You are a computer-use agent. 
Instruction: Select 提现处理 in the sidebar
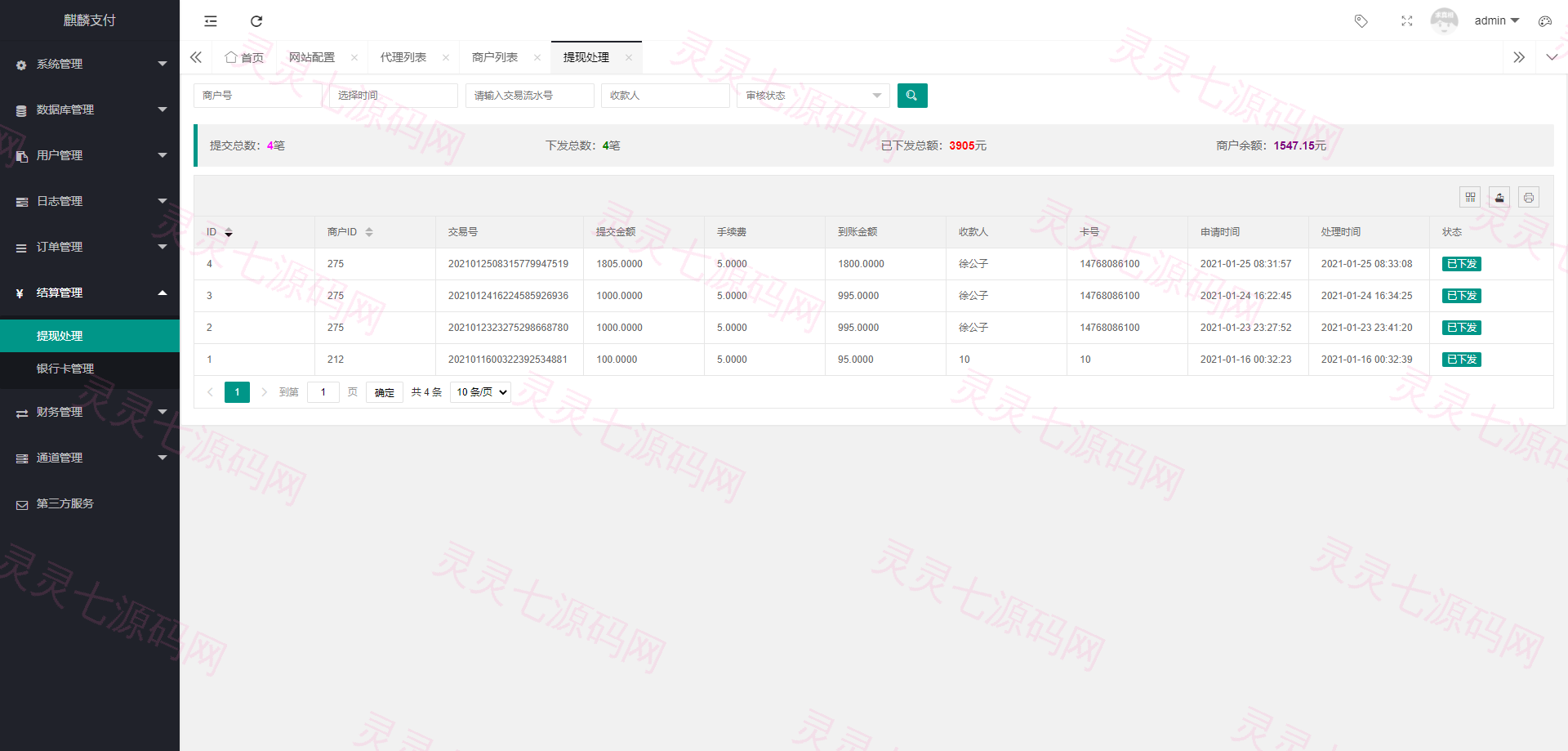(90, 336)
